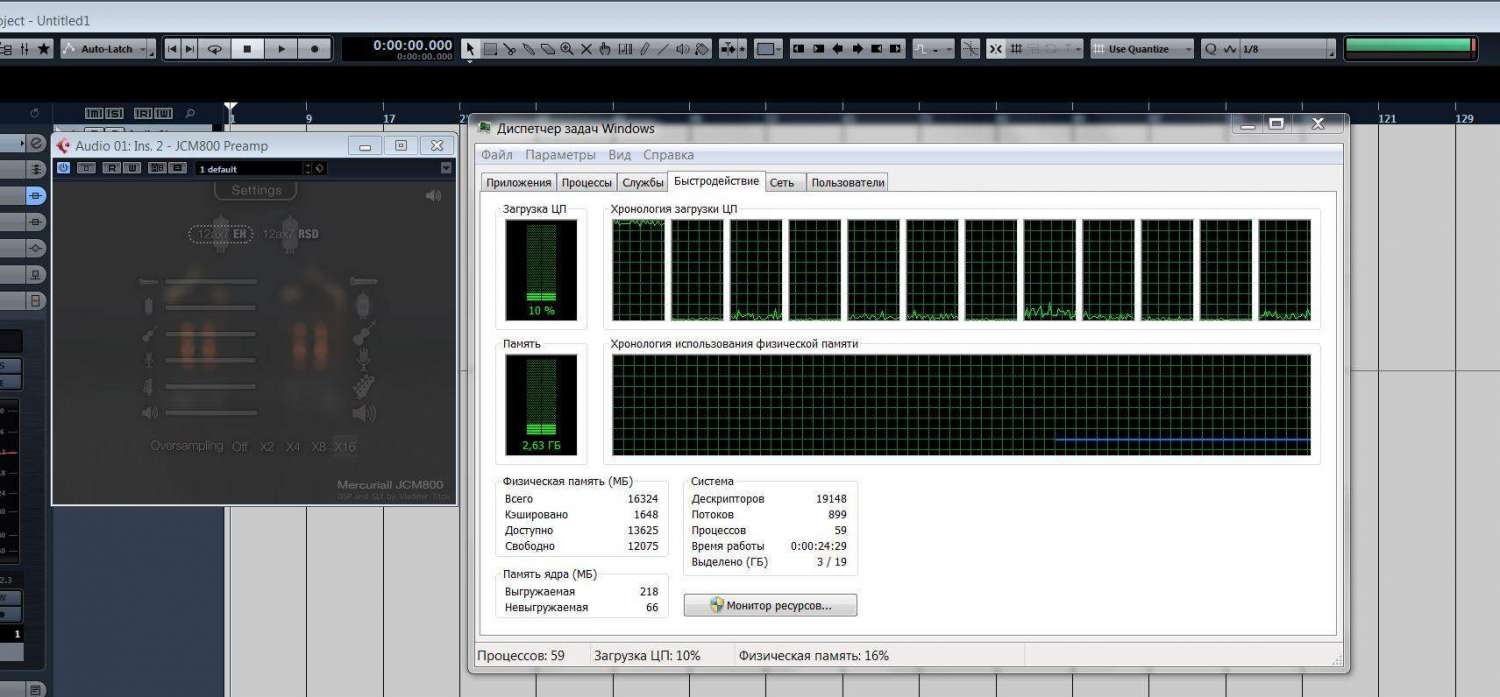The height and width of the screenshot is (697, 1500).
Task: Toggle the transport Cycle loop button
Action: [214, 48]
